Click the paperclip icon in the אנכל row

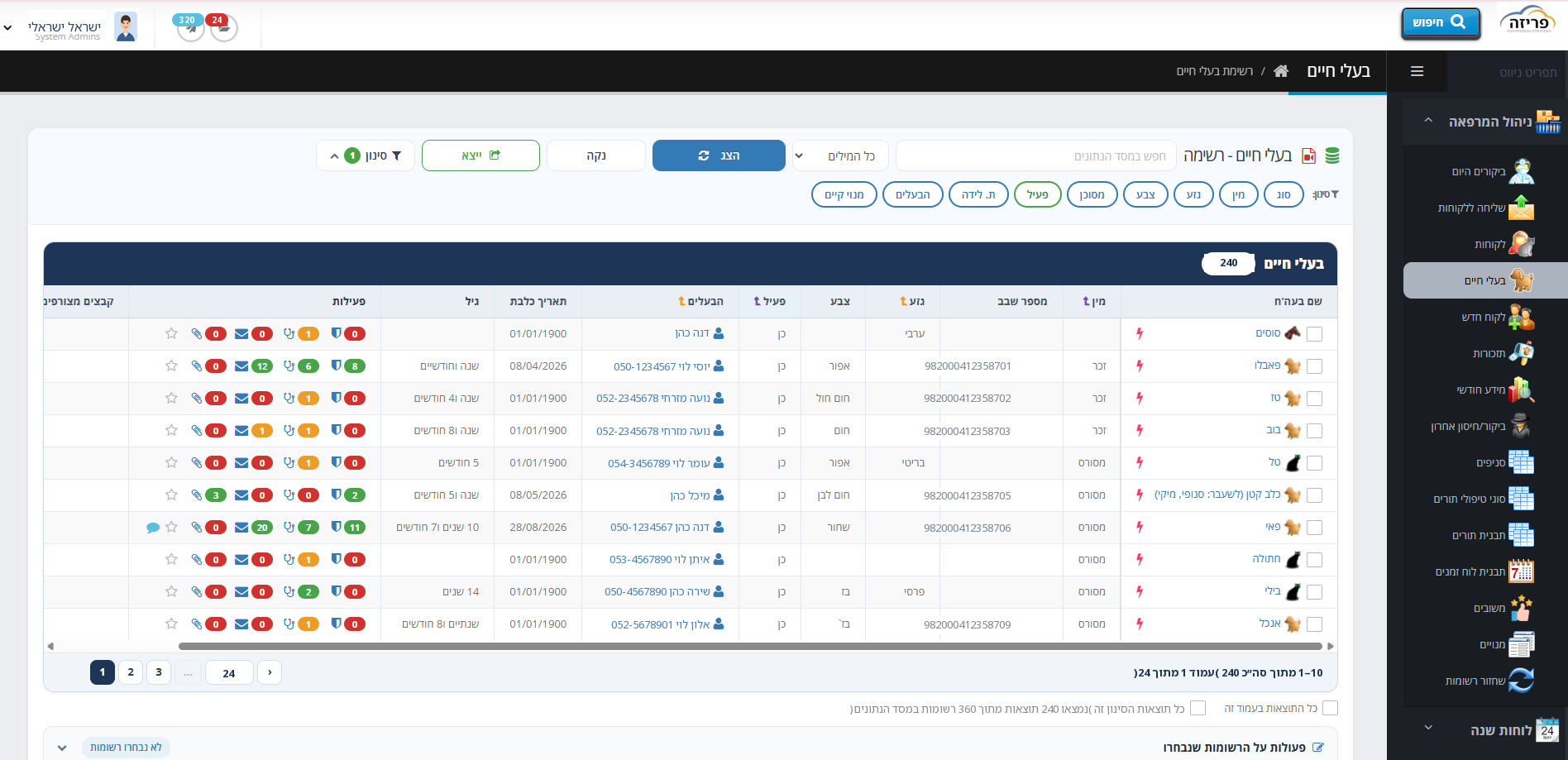[197, 624]
